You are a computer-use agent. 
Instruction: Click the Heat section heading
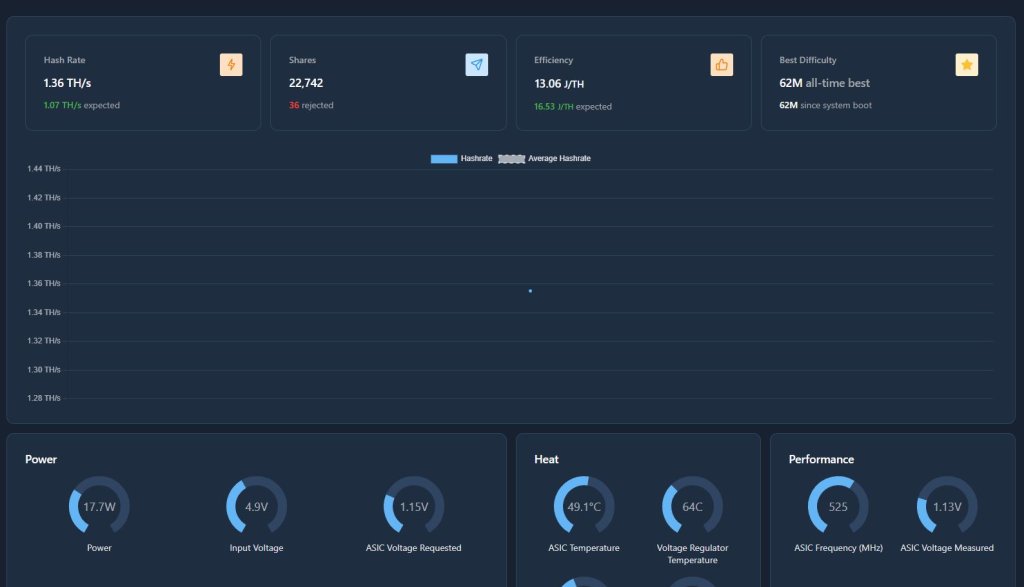[x=546, y=459]
